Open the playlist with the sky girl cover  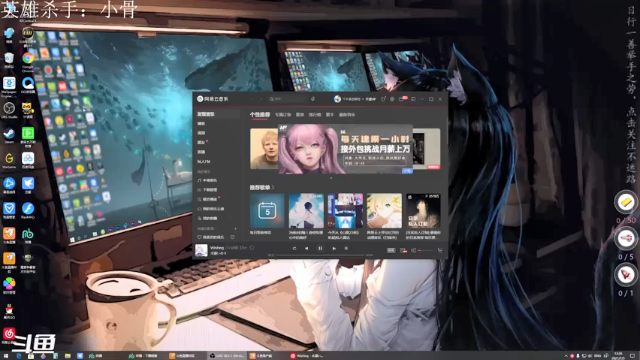[x=306, y=211]
